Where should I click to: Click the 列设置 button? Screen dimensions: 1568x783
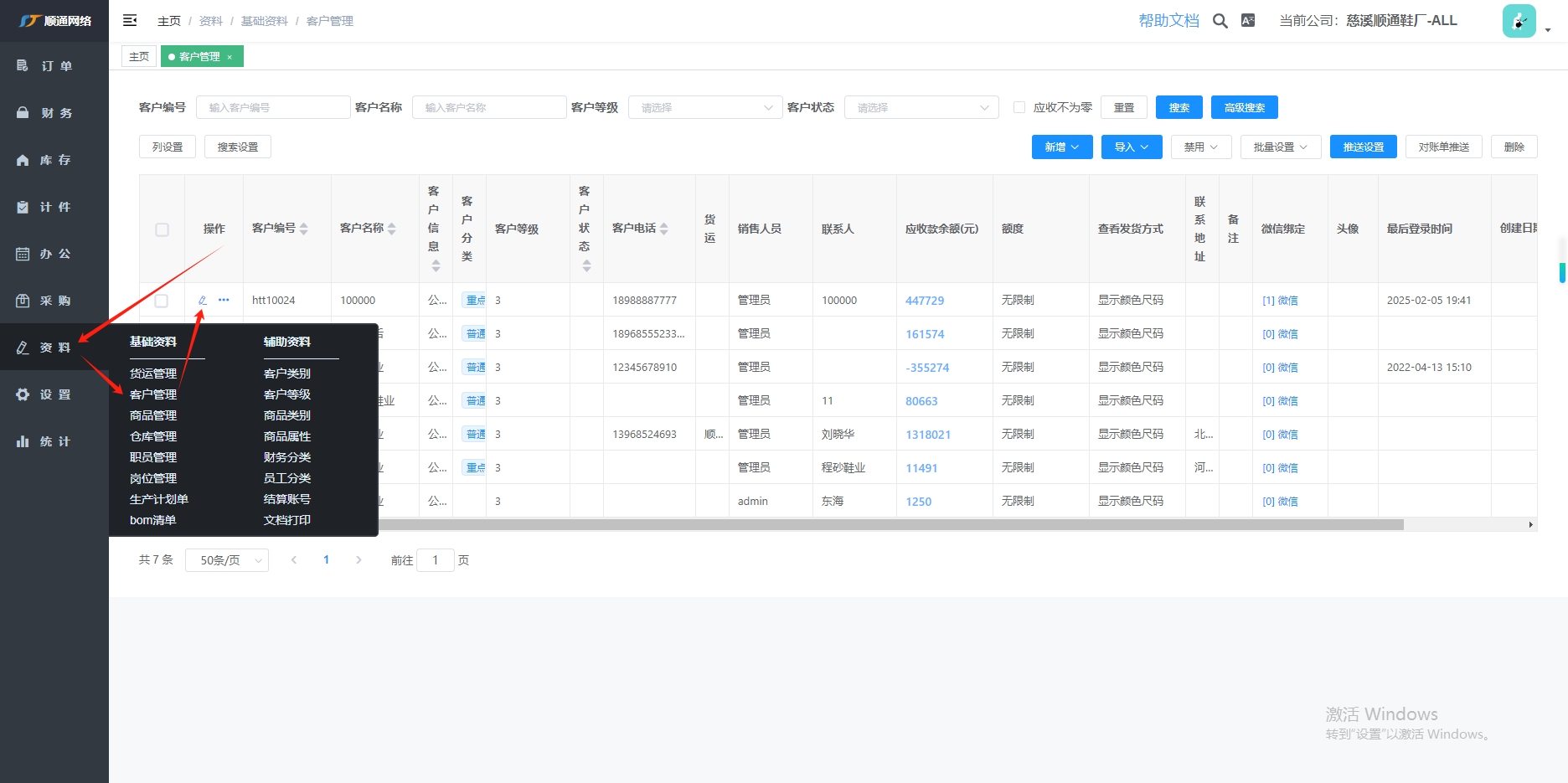(168, 147)
